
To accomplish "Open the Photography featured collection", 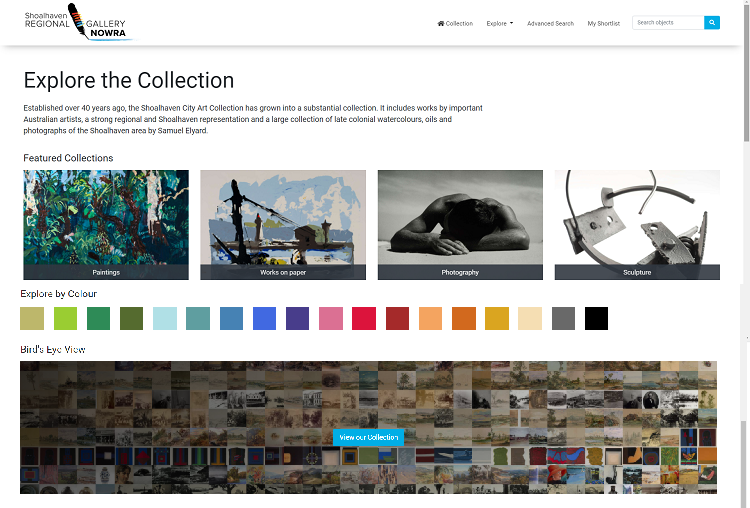I will (460, 225).
